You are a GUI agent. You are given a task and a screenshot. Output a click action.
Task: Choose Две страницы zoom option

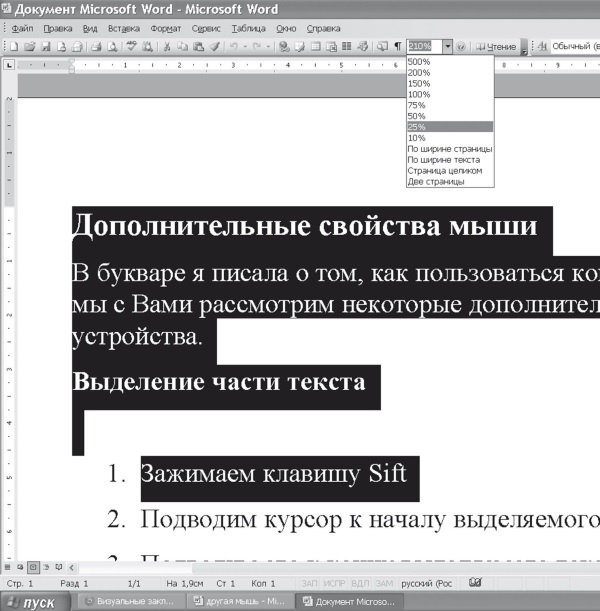(450, 182)
